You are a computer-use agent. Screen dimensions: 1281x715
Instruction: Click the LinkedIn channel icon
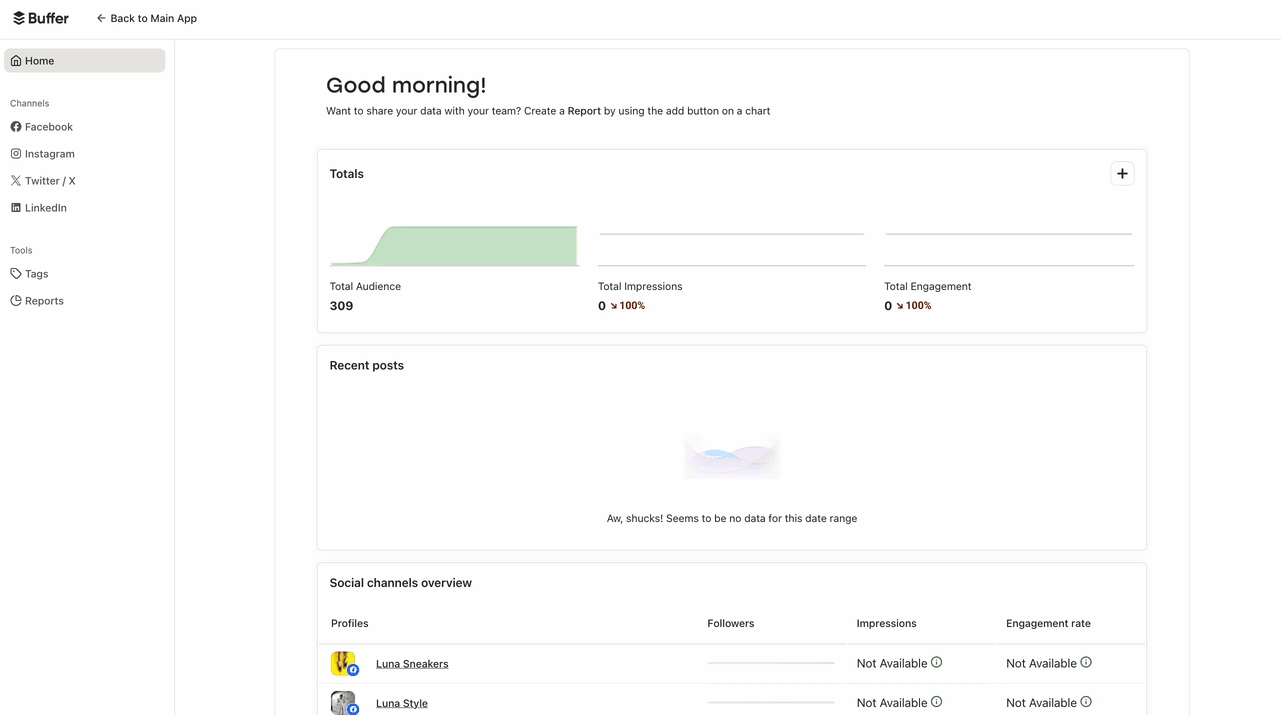click(x=16, y=208)
